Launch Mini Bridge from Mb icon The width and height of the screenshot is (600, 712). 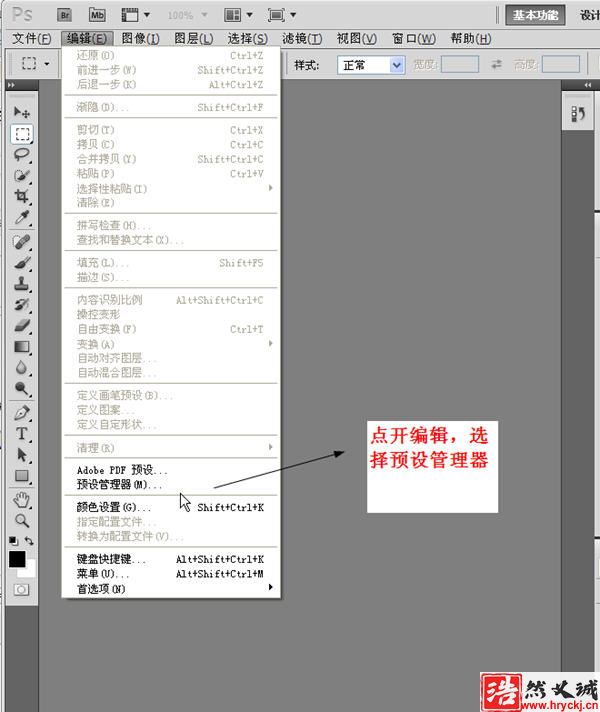tap(97, 15)
